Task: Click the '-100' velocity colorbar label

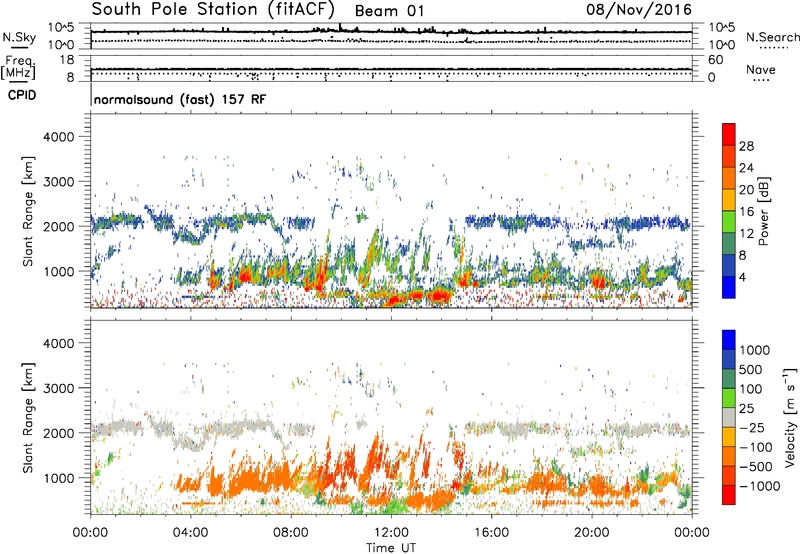Action: click(755, 447)
